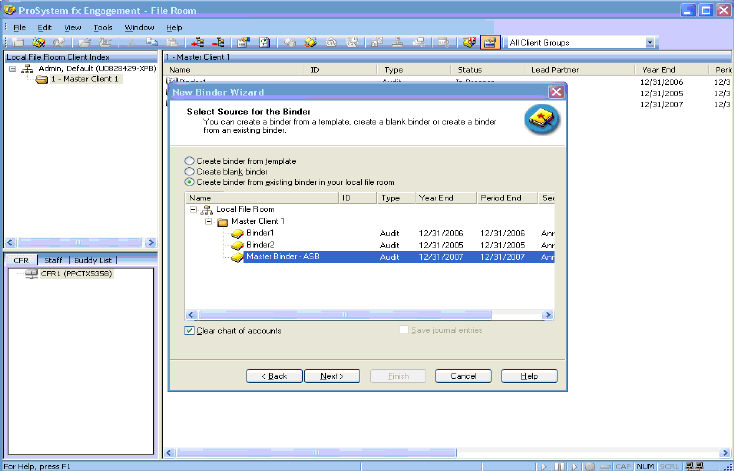Select Create binder from template option
Screen dimensions: 734x471
190,161
